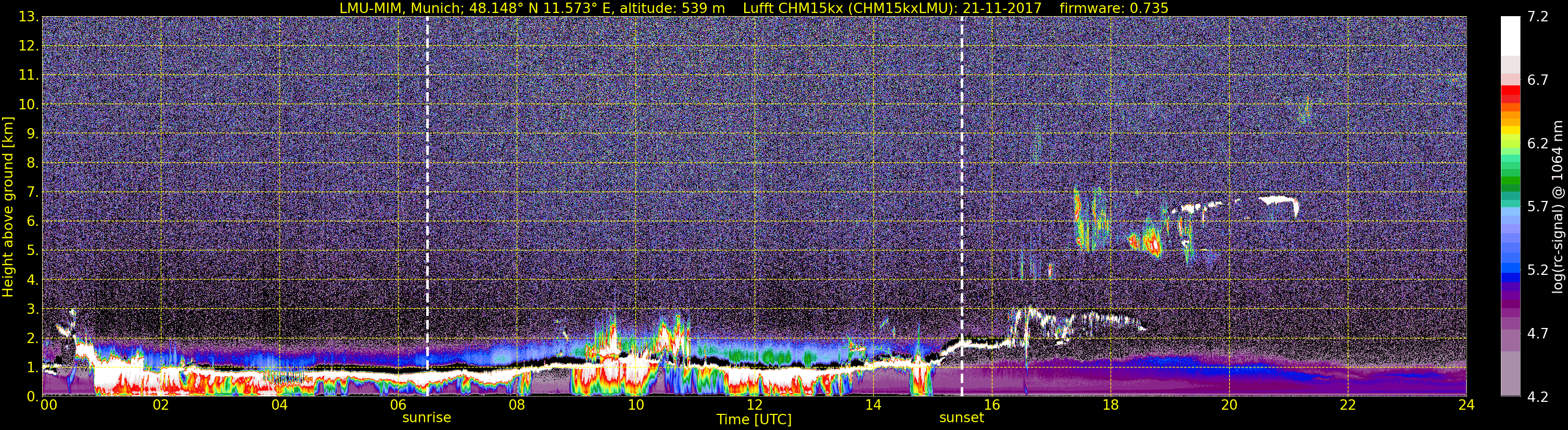1568x430 pixels.
Task: Click the time axis tick '08'
Action: [x=517, y=406]
